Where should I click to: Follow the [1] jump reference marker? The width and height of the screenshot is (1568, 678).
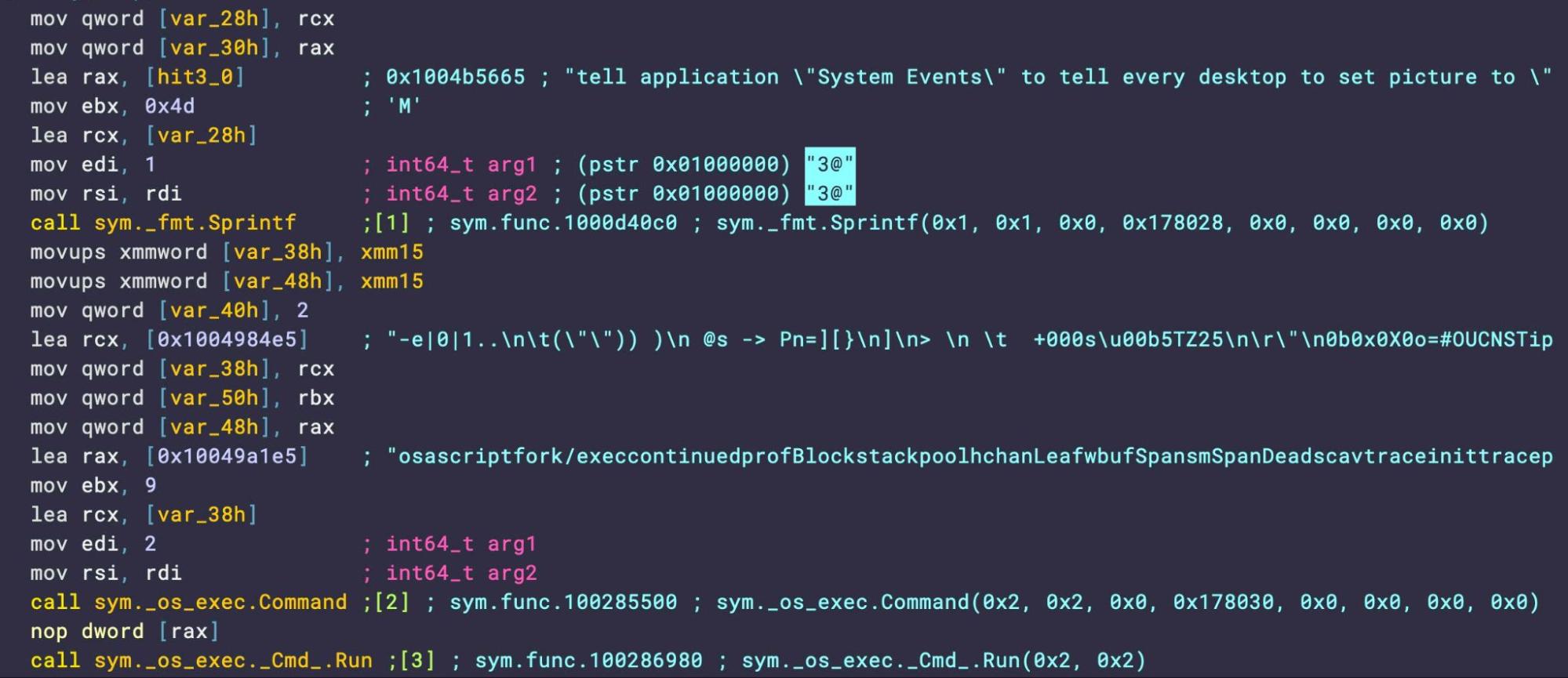click(392, 223)
